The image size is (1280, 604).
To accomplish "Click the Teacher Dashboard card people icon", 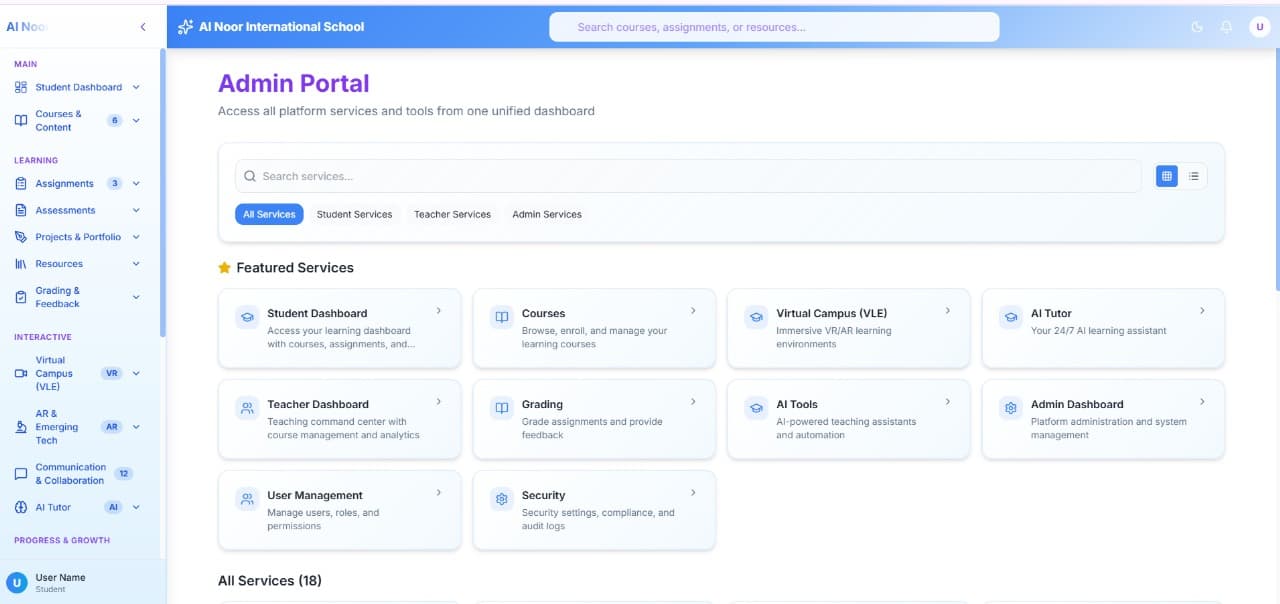I will click(246, 408).
